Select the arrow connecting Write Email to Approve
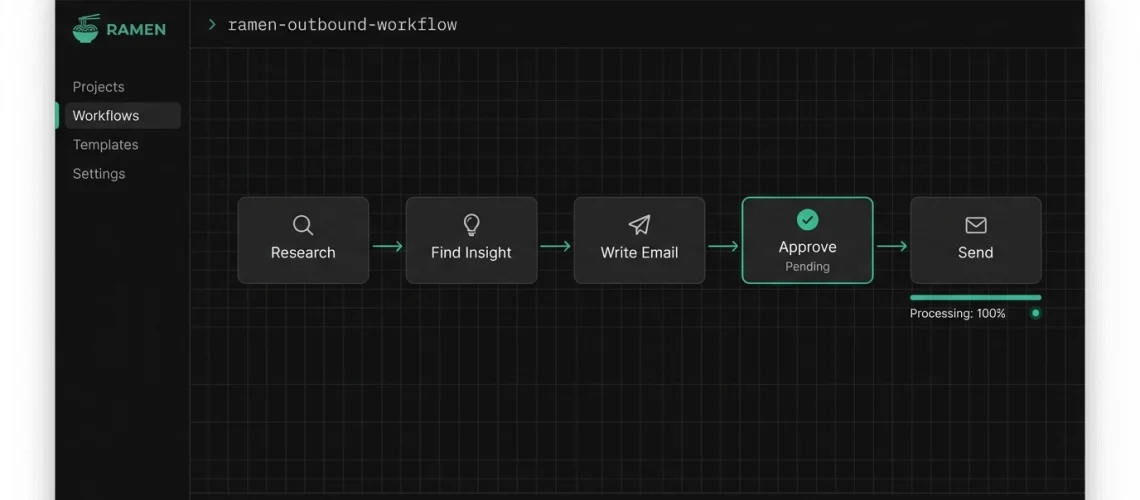Viewport: 1140px width, 500px height. [x=723, y=246]
